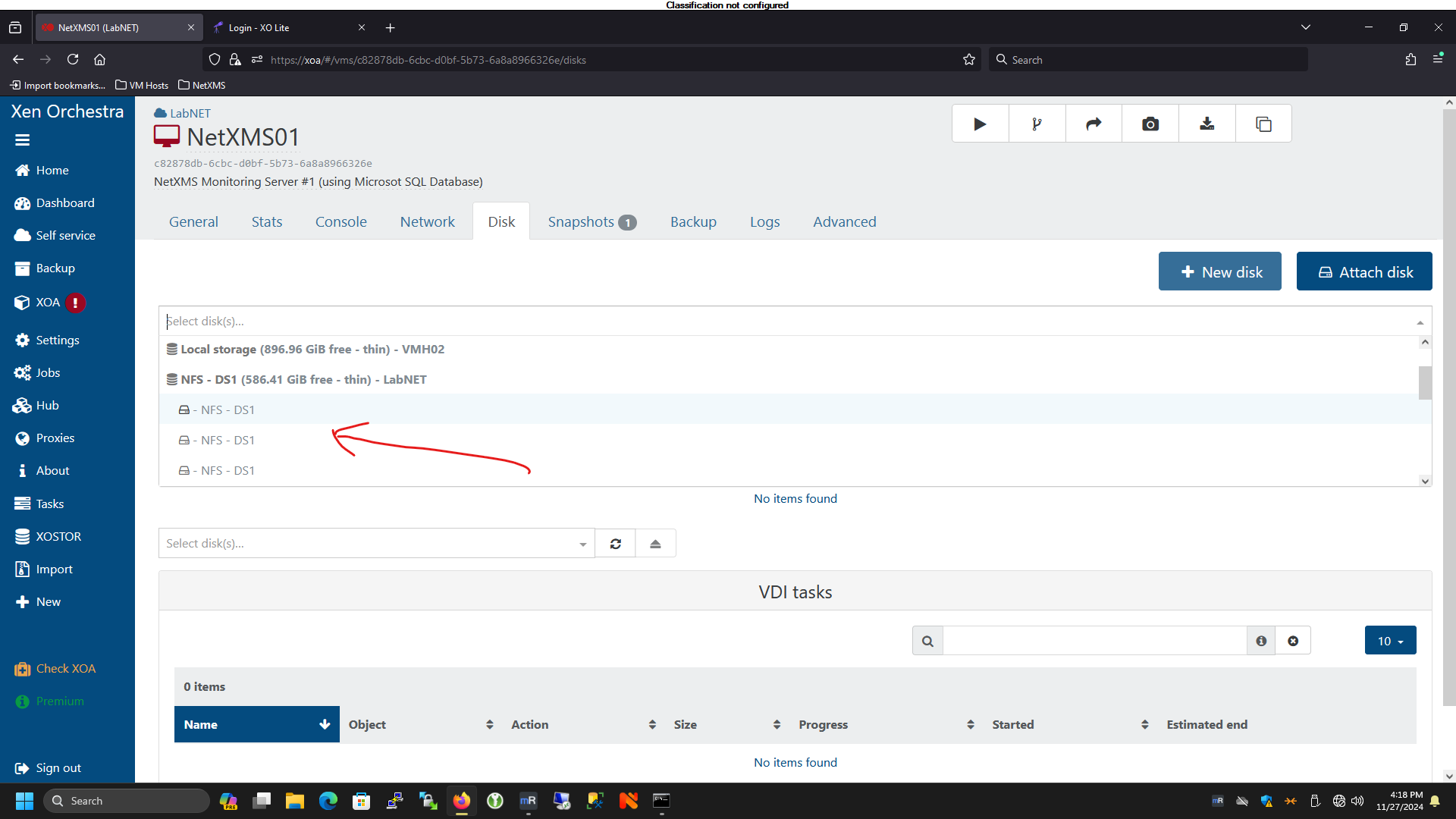Go to browser home page
The height and width of the screenshot is (819, 1456).
(x=99, y=59)
